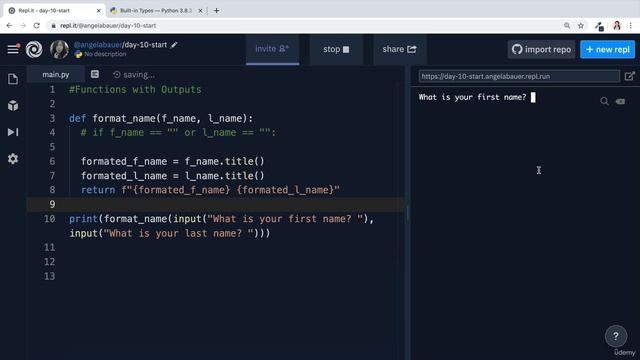
Task: Click the invite button
Action: [x=272, y=49]
